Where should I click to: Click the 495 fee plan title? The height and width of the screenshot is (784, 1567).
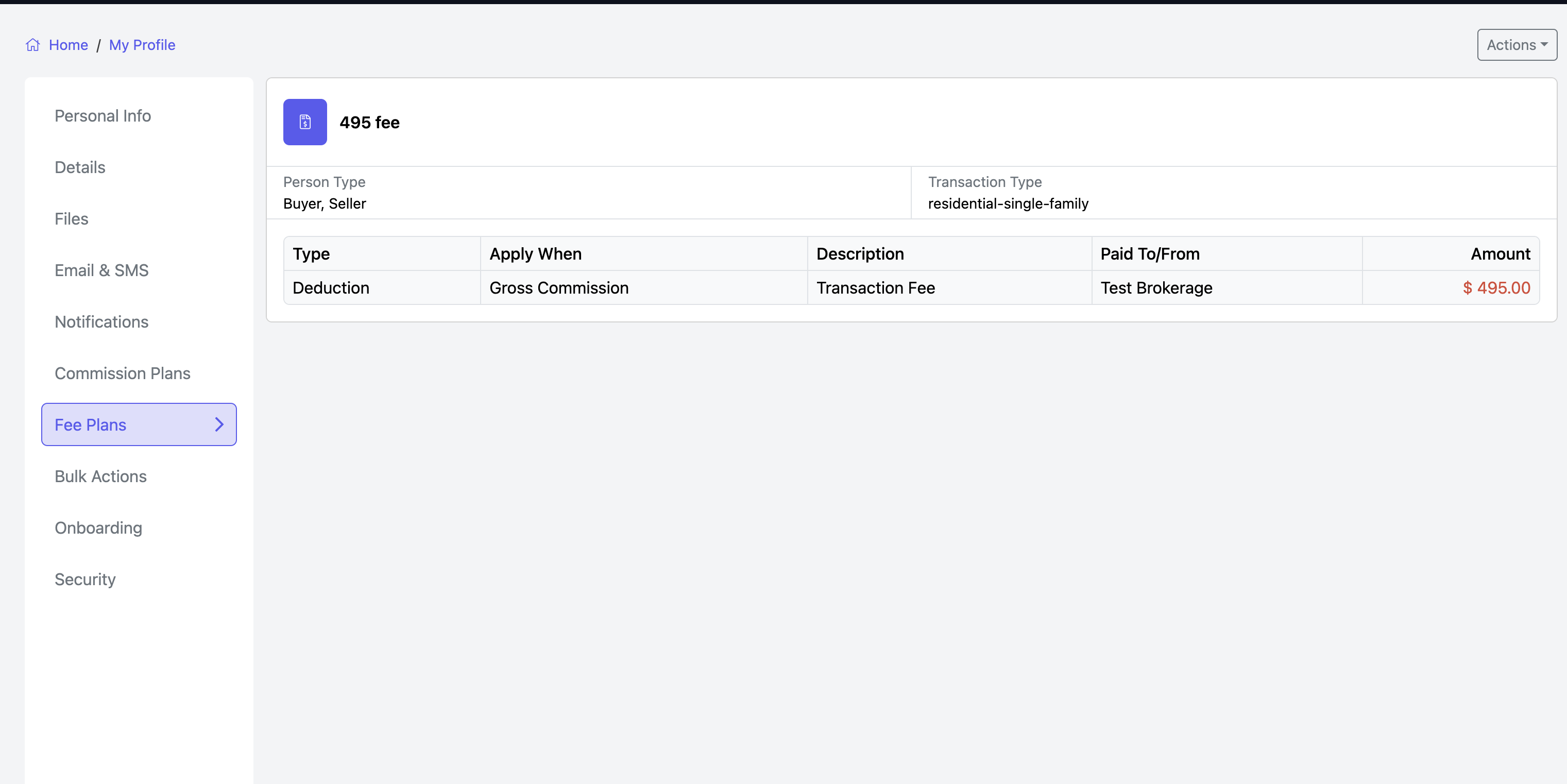(x=369, y=122)
